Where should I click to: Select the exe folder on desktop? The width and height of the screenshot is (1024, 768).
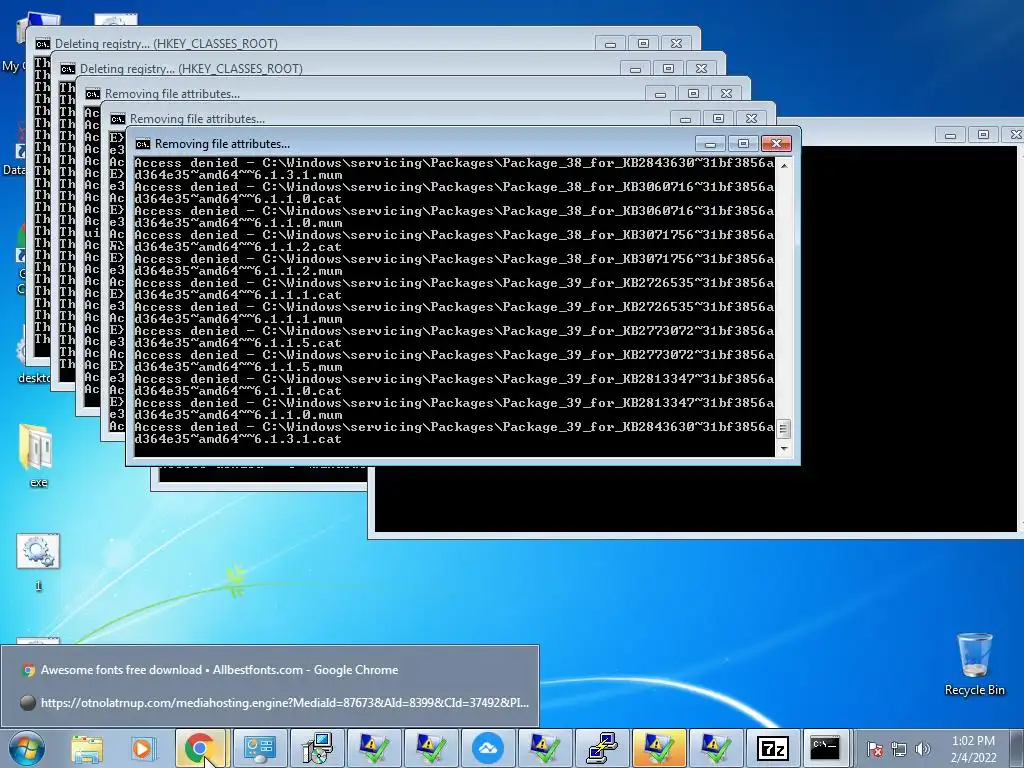tap(38, 456)
